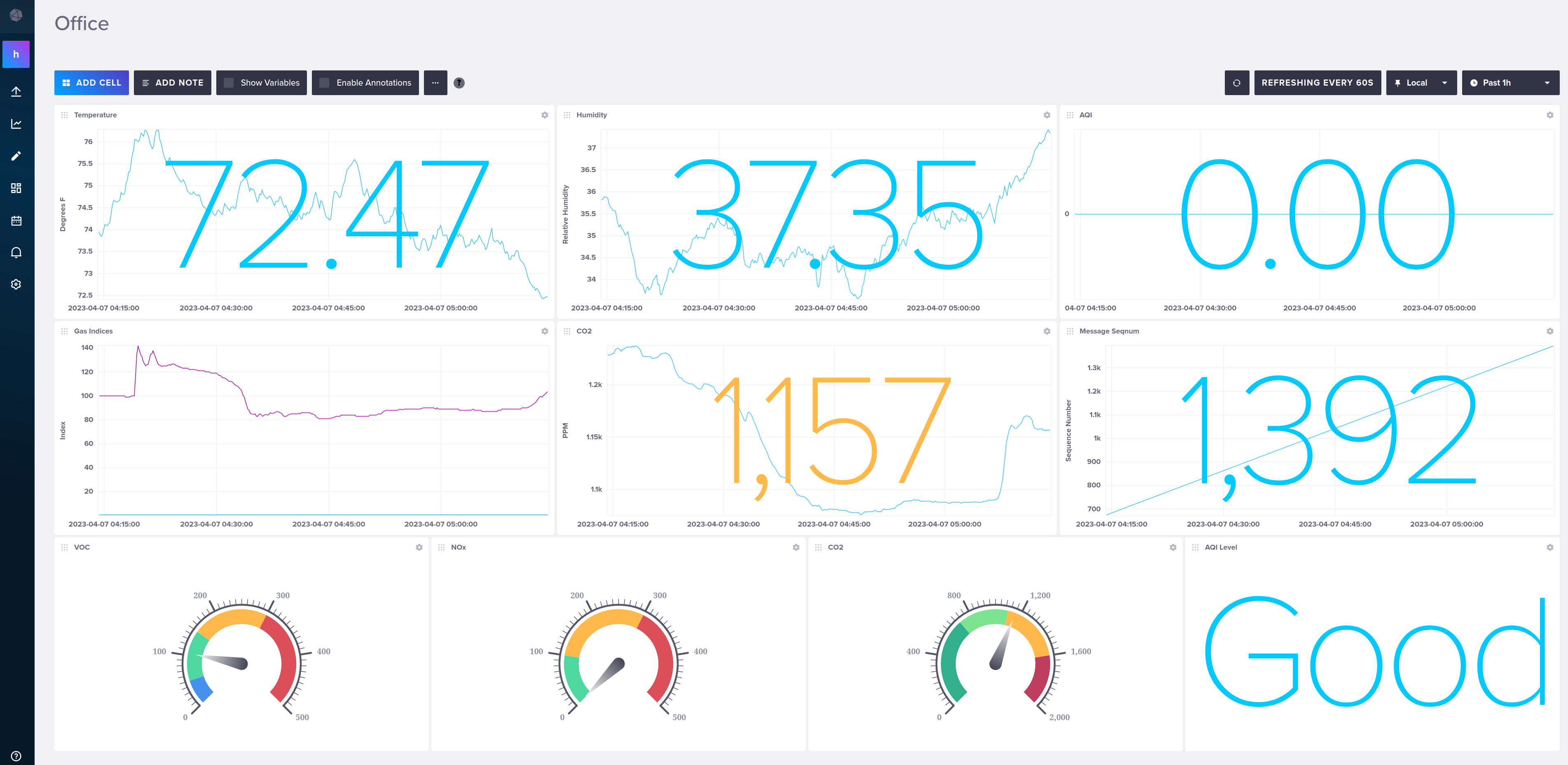This screenshot has width=1568, height=765.
Task: Open Alerts bell icon in sidebar
Action: tap(16, 252)
